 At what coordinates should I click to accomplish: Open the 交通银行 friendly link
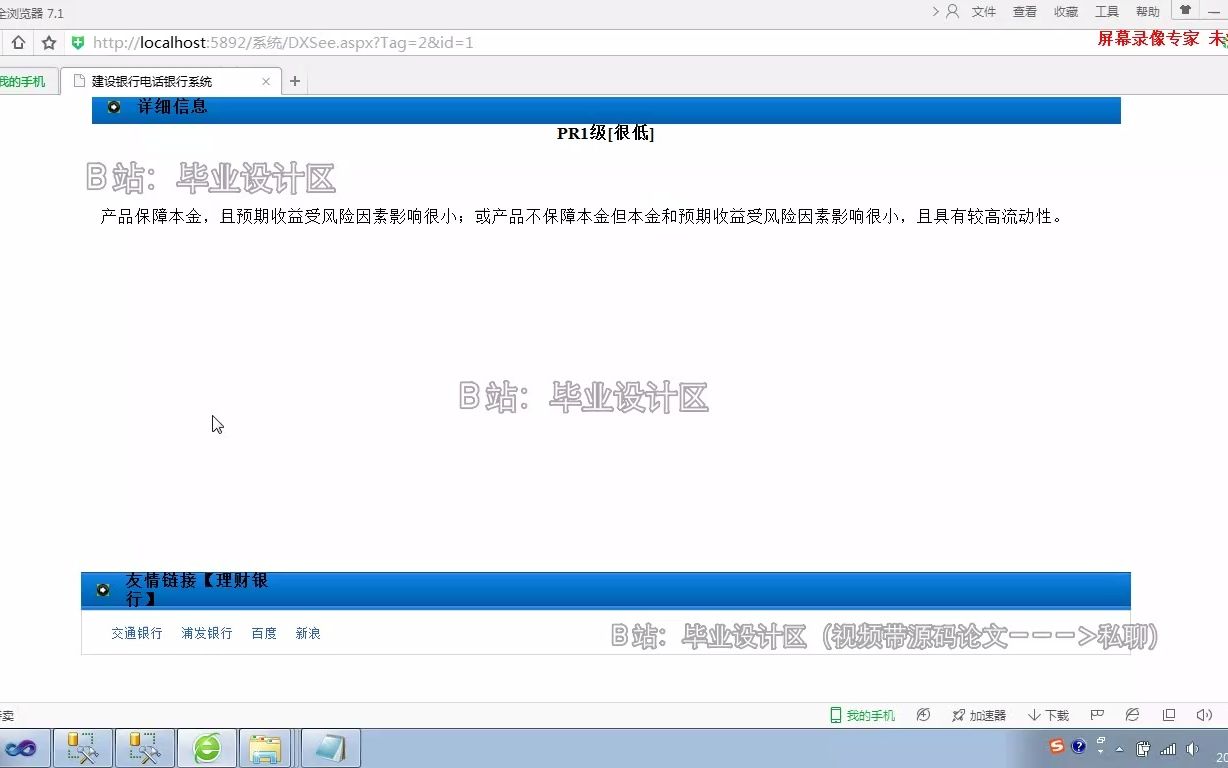[x=137, y=633]
